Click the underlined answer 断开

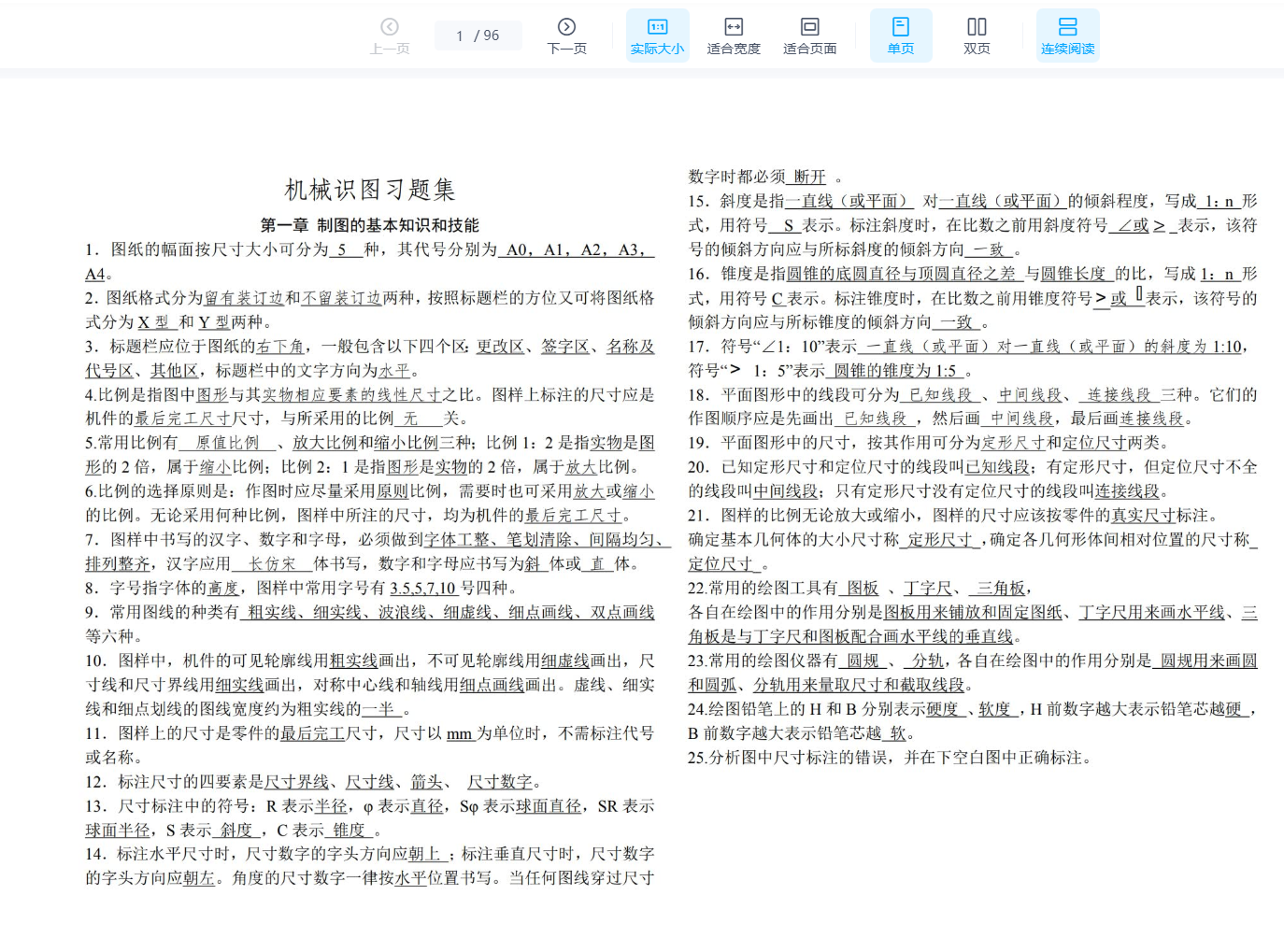pyautogui.click(x=809, y=177)
